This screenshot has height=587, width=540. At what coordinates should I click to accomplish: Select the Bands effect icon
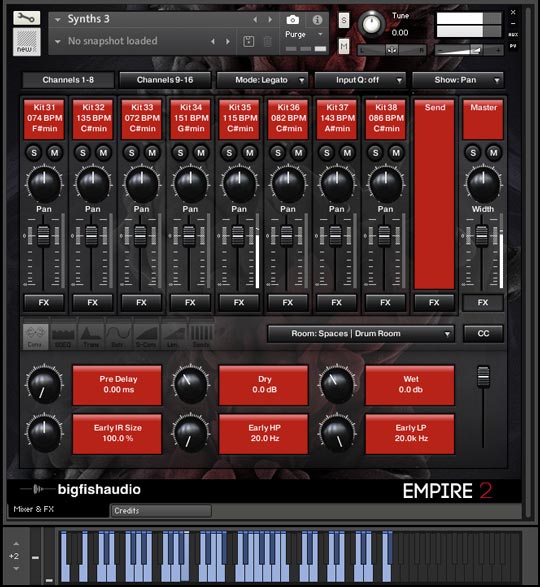click(x=201, y=337)
